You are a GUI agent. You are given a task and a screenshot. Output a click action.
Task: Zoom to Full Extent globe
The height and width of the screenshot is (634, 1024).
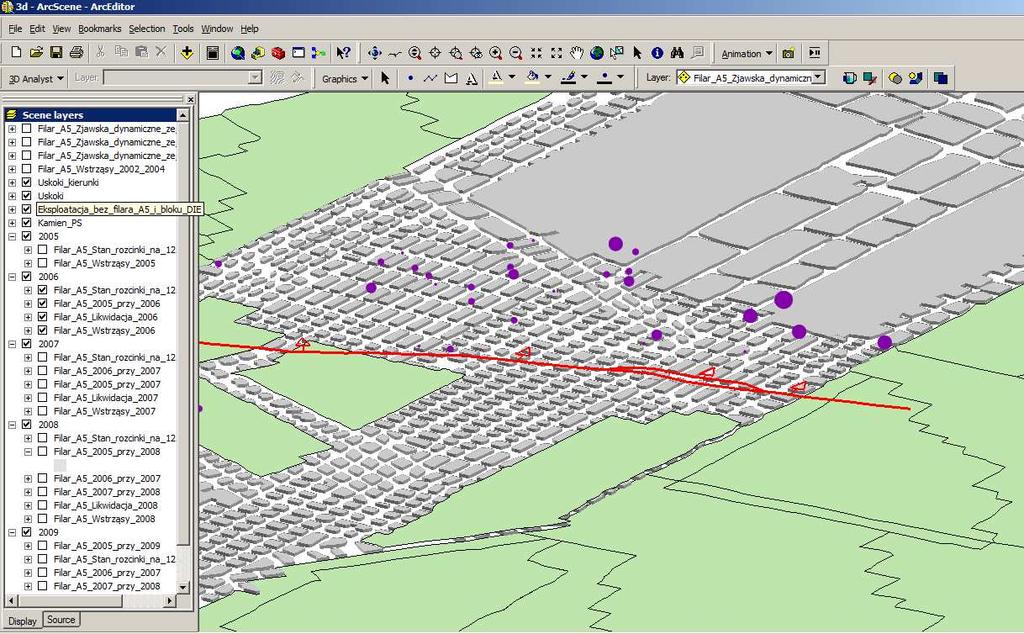click(x=597, y=53)
